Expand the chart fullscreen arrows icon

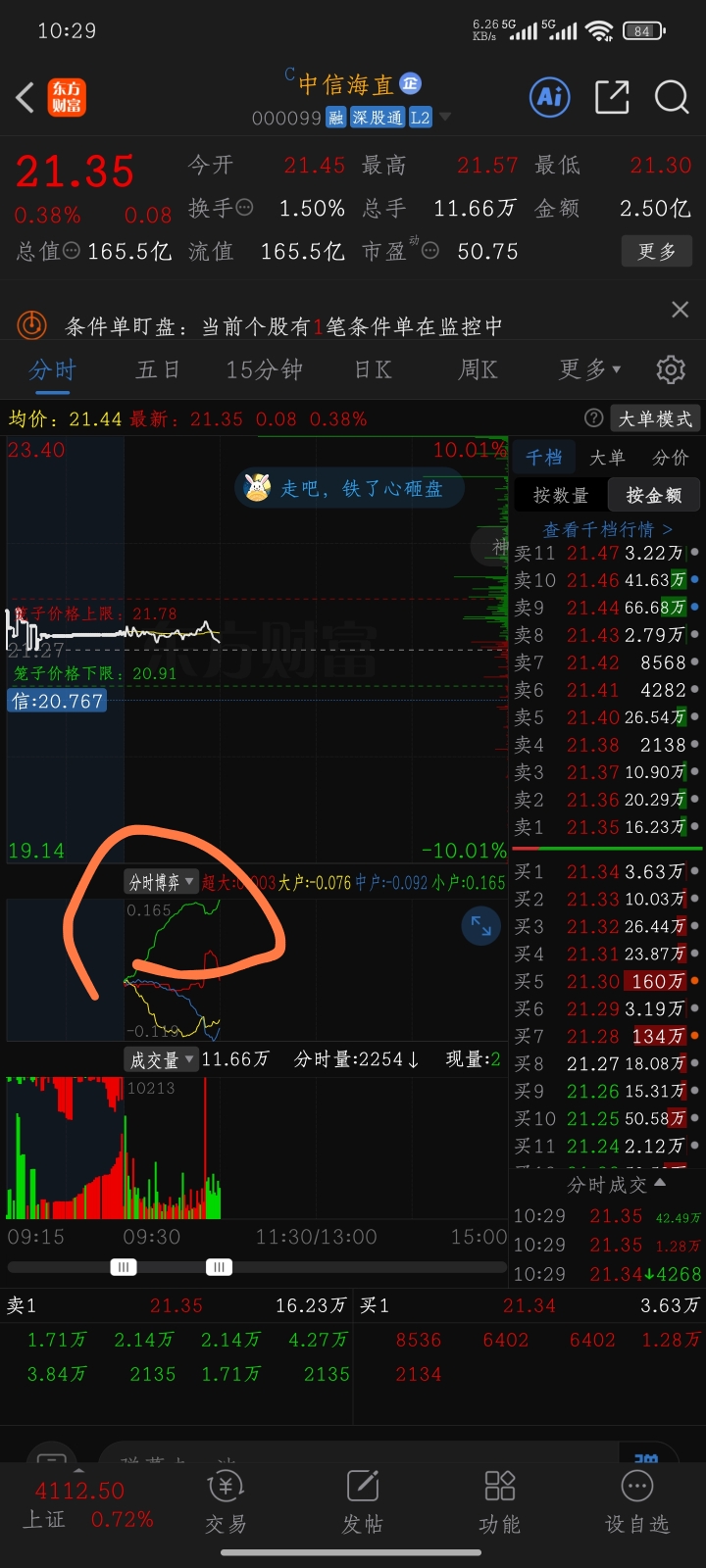pyautogui.click(x=481, y=926)
